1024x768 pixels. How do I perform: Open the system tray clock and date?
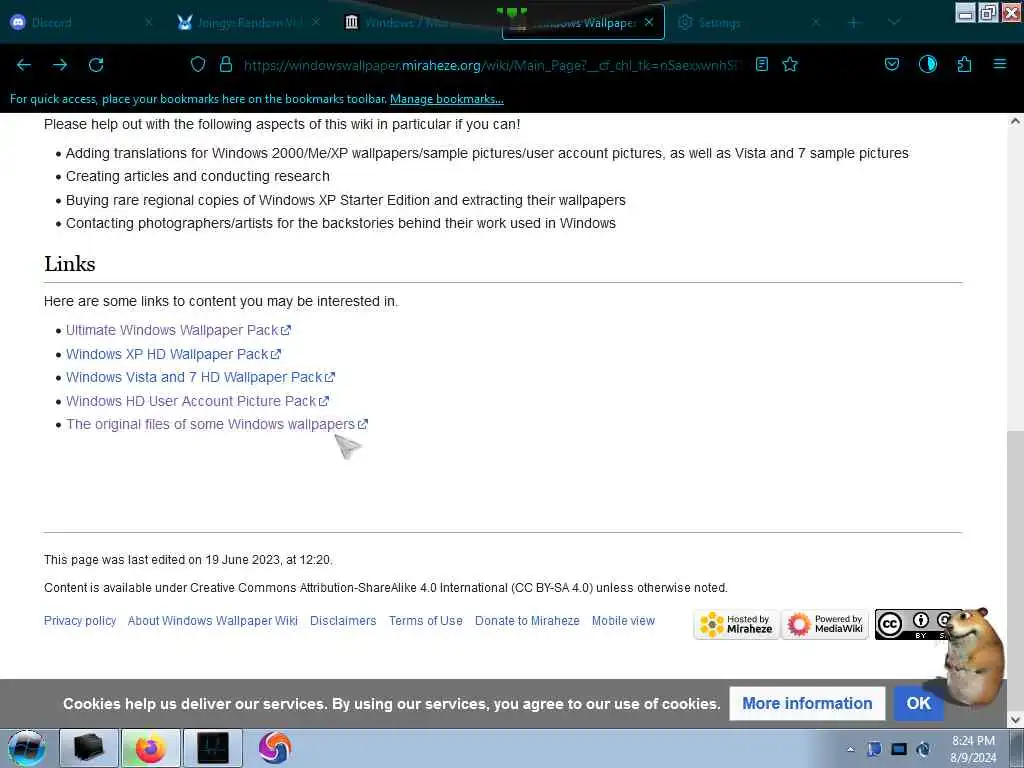(973, 749)
